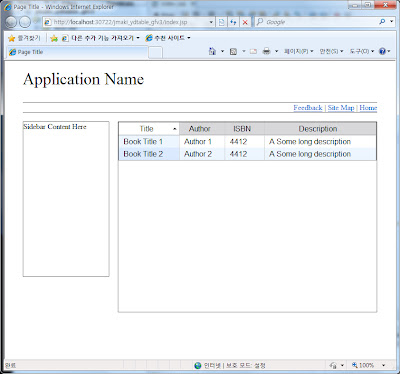Click the Internet Explorer logo in title bar
The height and width of the screenshot is (374, 400).
tap(8, 6)
